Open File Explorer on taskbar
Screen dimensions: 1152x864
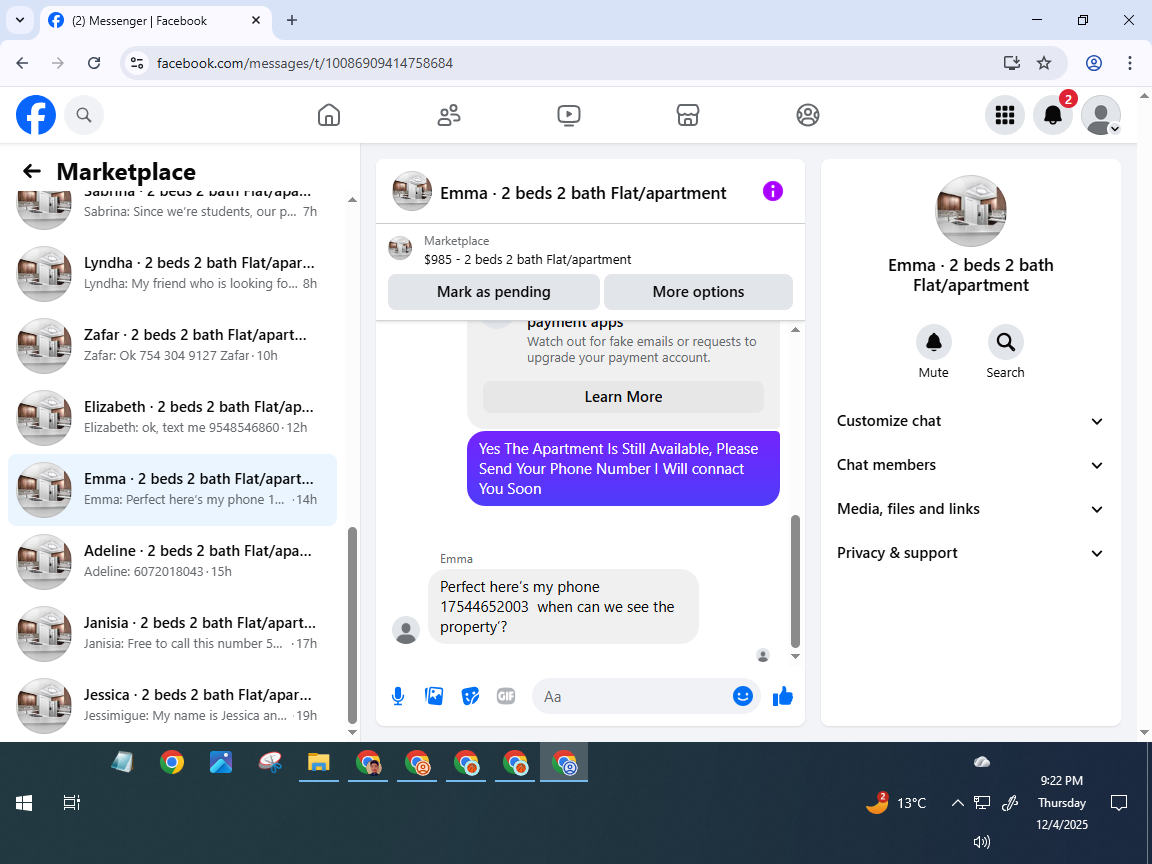(319, 762)
